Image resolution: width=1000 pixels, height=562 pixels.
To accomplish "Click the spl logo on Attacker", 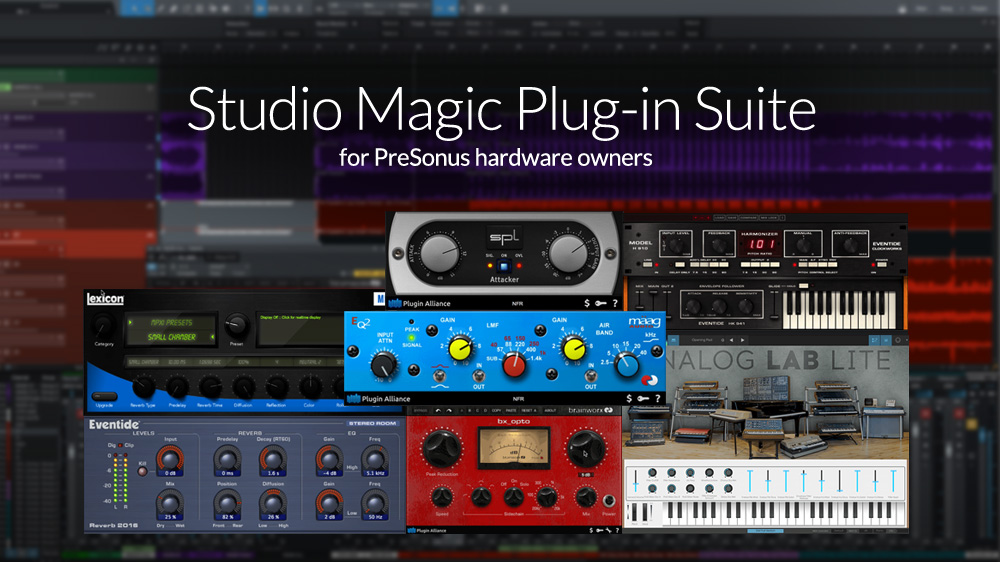I will coord(504,238).
